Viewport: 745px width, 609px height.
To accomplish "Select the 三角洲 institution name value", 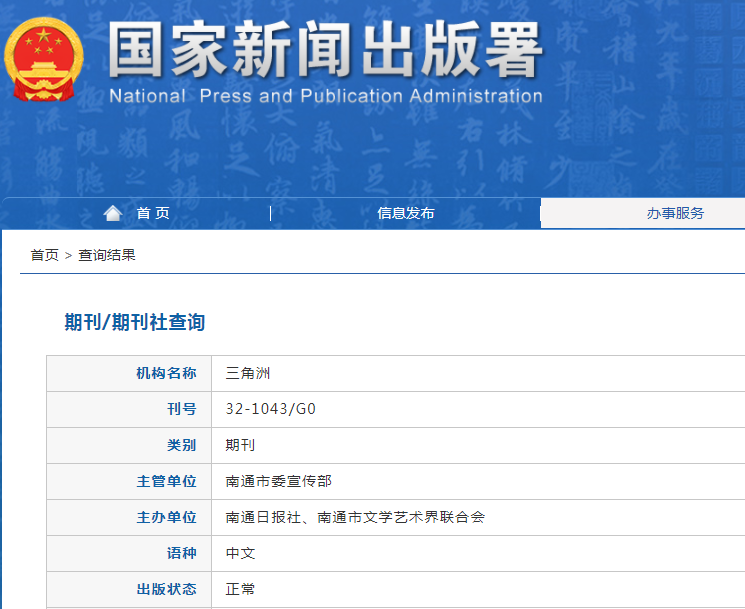I will coord(248,373).
